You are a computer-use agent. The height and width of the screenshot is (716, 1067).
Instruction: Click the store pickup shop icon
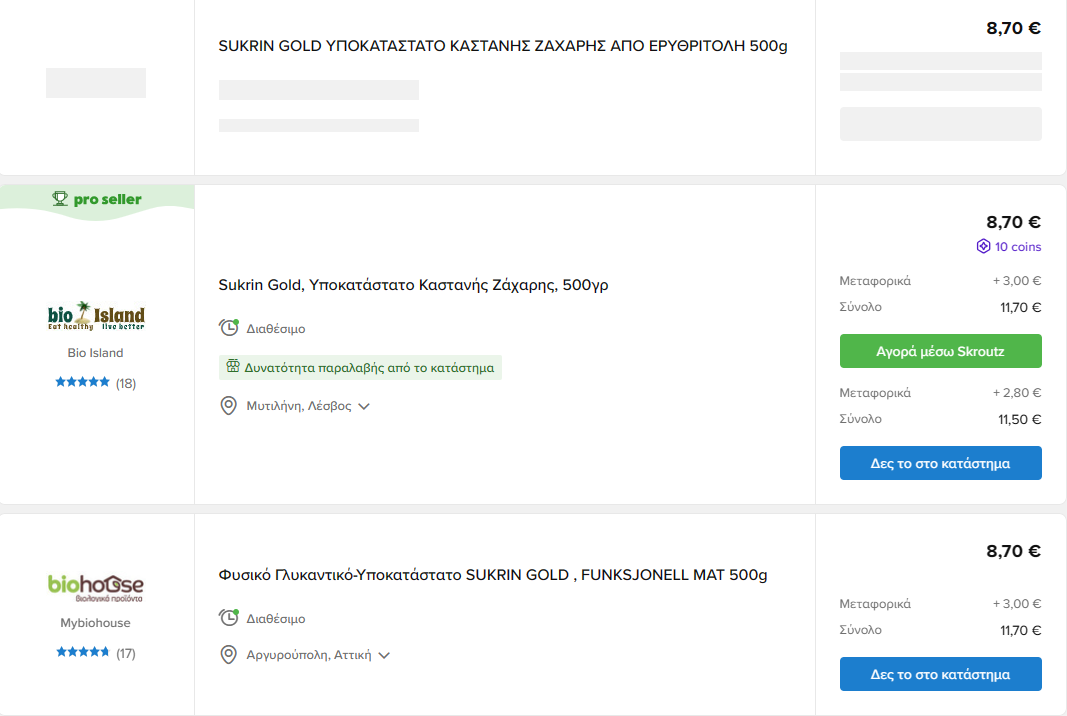[x=233, y=366]
